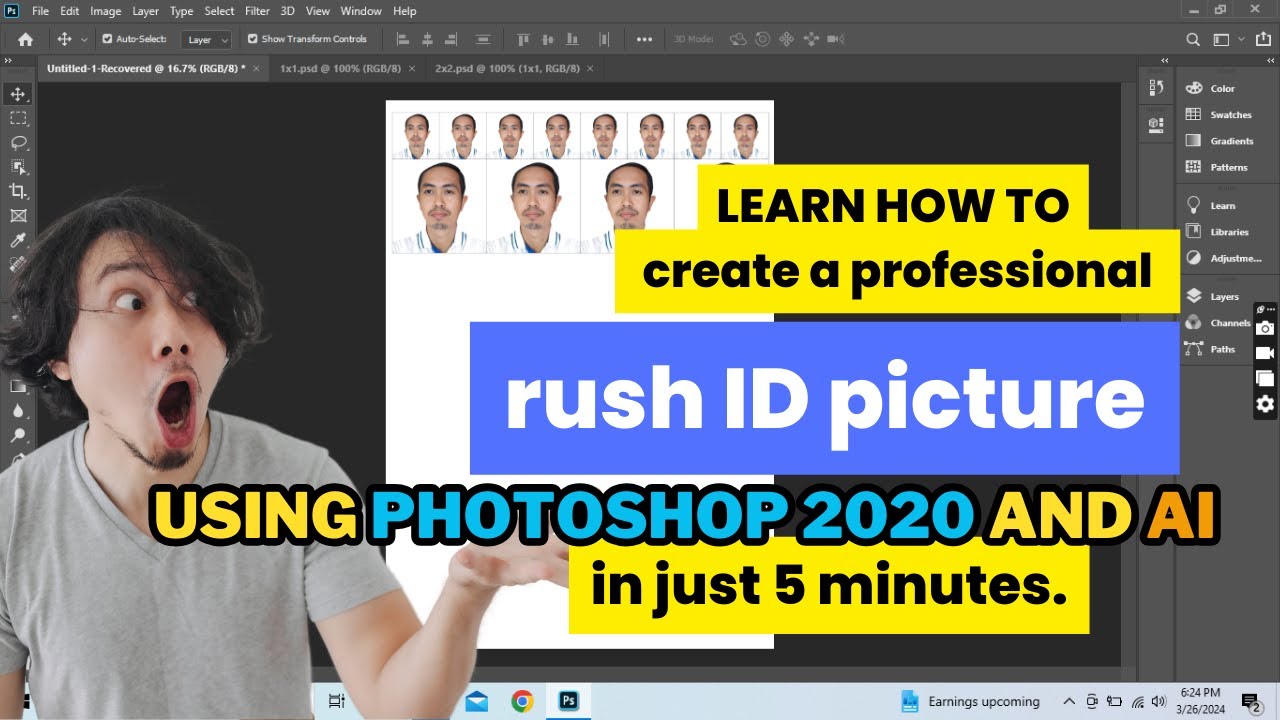The height and width of the screenshot is (720, 1280).
Task: Toggle Show Transform Controls checkbox
Action: 252,39
